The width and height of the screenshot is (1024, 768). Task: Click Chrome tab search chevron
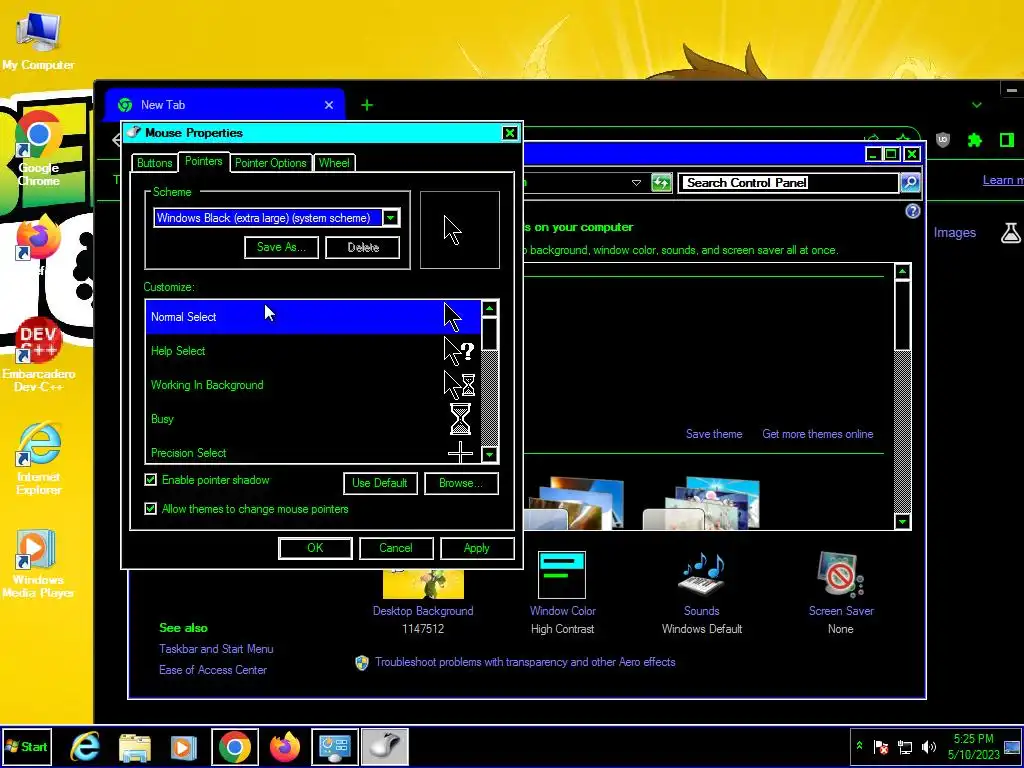click(x=976, y=104)
